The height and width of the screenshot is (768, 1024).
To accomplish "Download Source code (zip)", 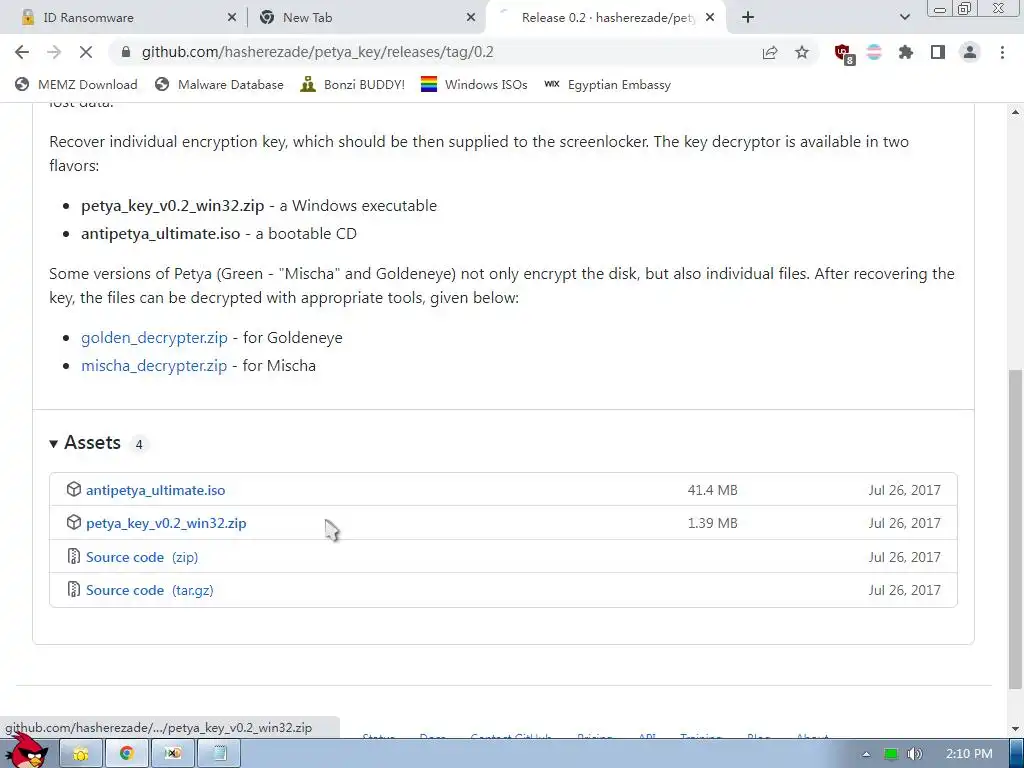I will pos(142,557).
